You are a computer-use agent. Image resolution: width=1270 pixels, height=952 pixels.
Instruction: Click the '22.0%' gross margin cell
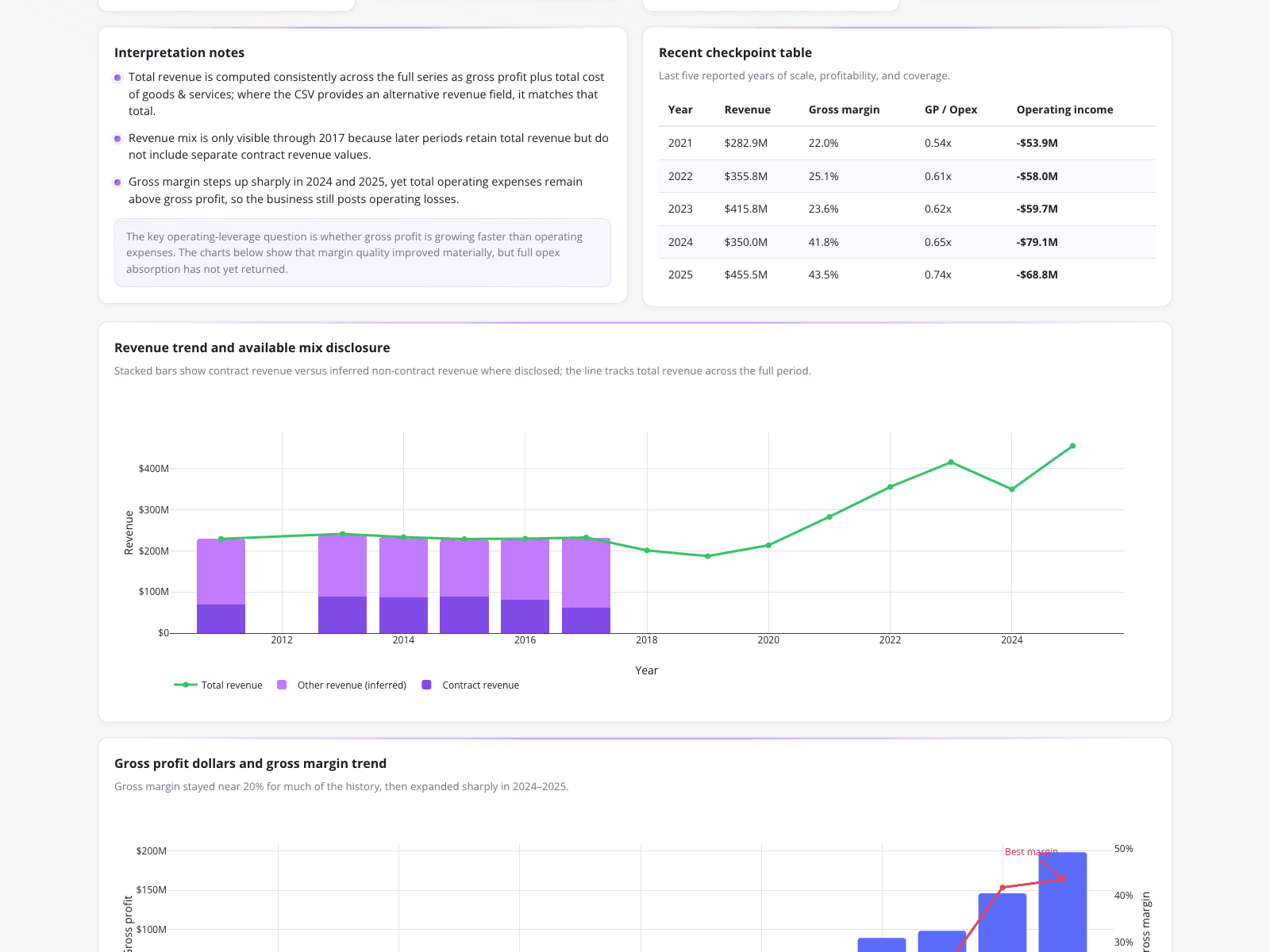coord(824,143)
